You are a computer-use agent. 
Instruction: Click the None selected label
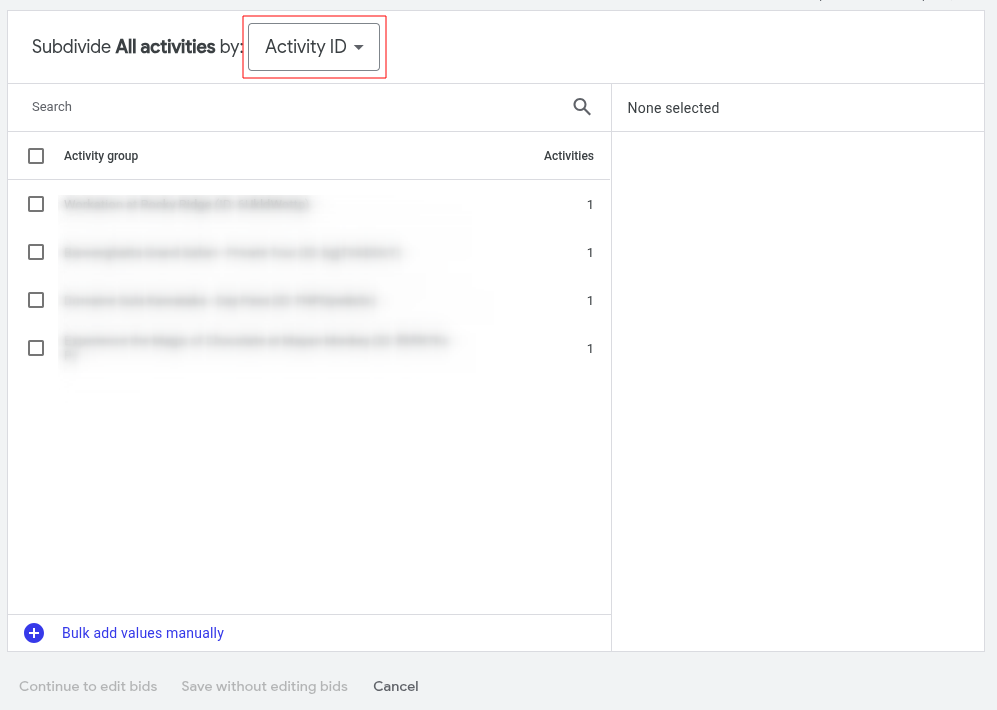coord(673,108)
